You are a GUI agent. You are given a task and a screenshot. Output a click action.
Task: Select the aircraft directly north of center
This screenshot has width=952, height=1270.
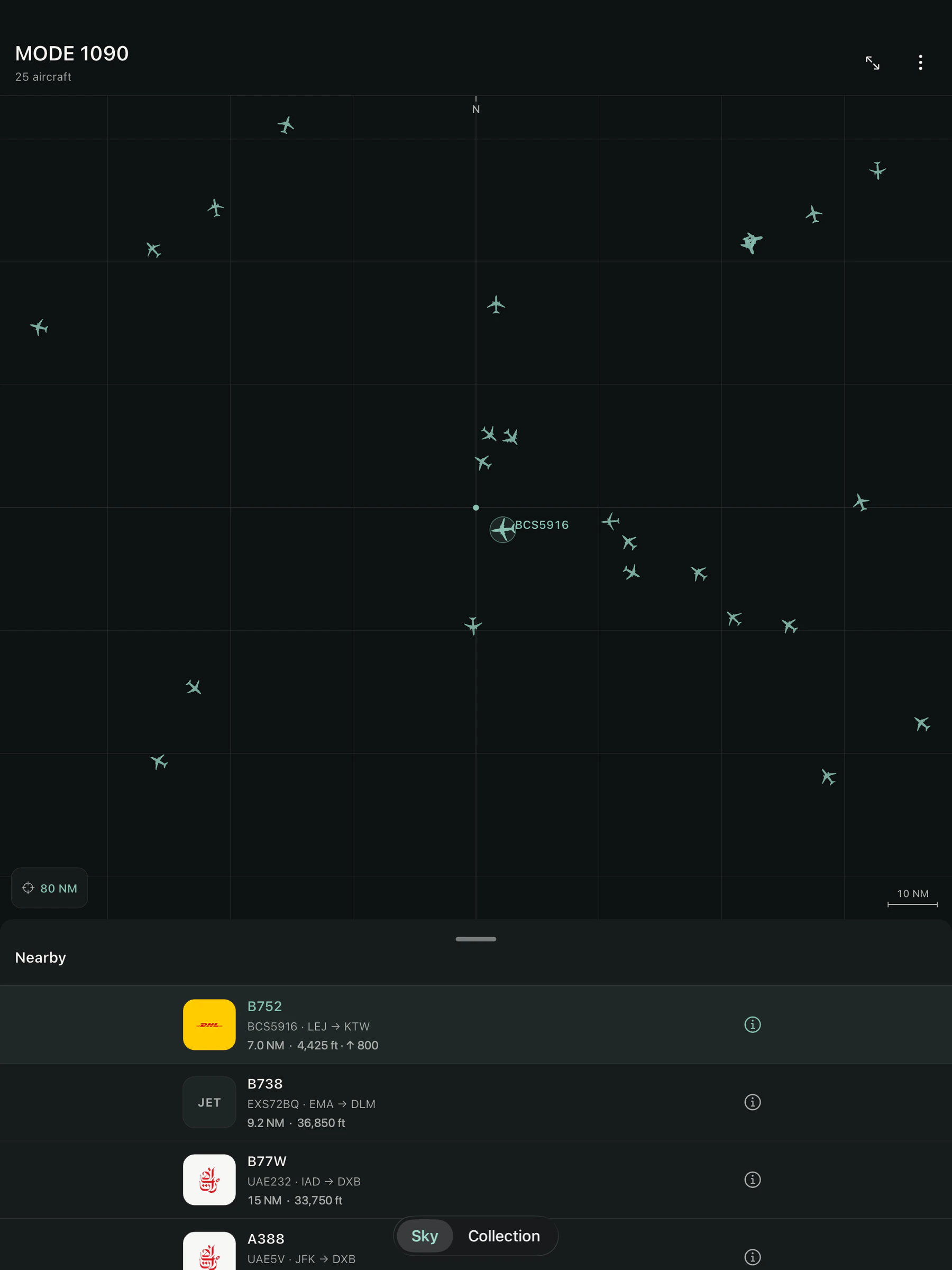coord(496,305)
